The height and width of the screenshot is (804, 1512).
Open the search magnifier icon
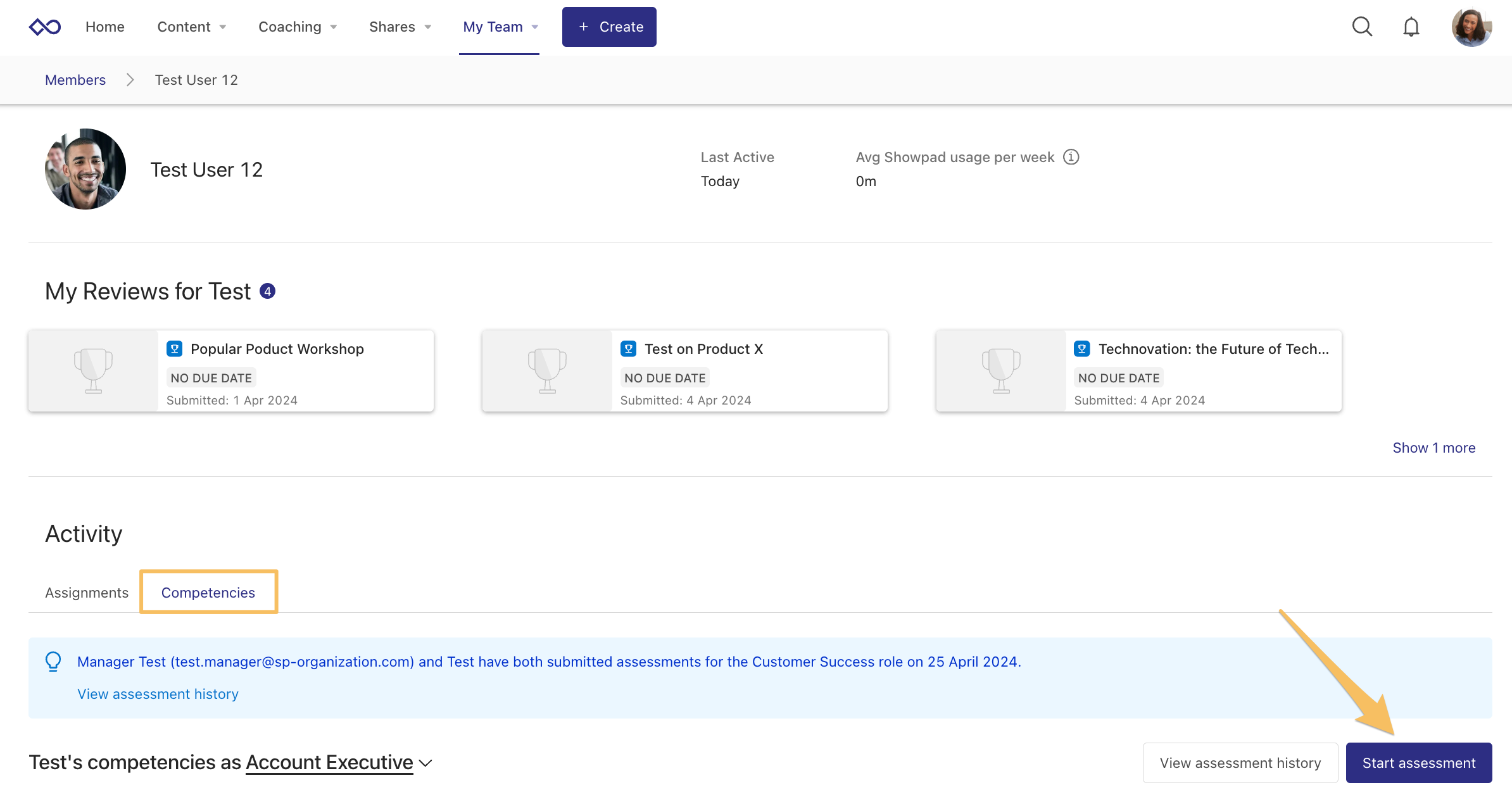[x=1362, y=27]
